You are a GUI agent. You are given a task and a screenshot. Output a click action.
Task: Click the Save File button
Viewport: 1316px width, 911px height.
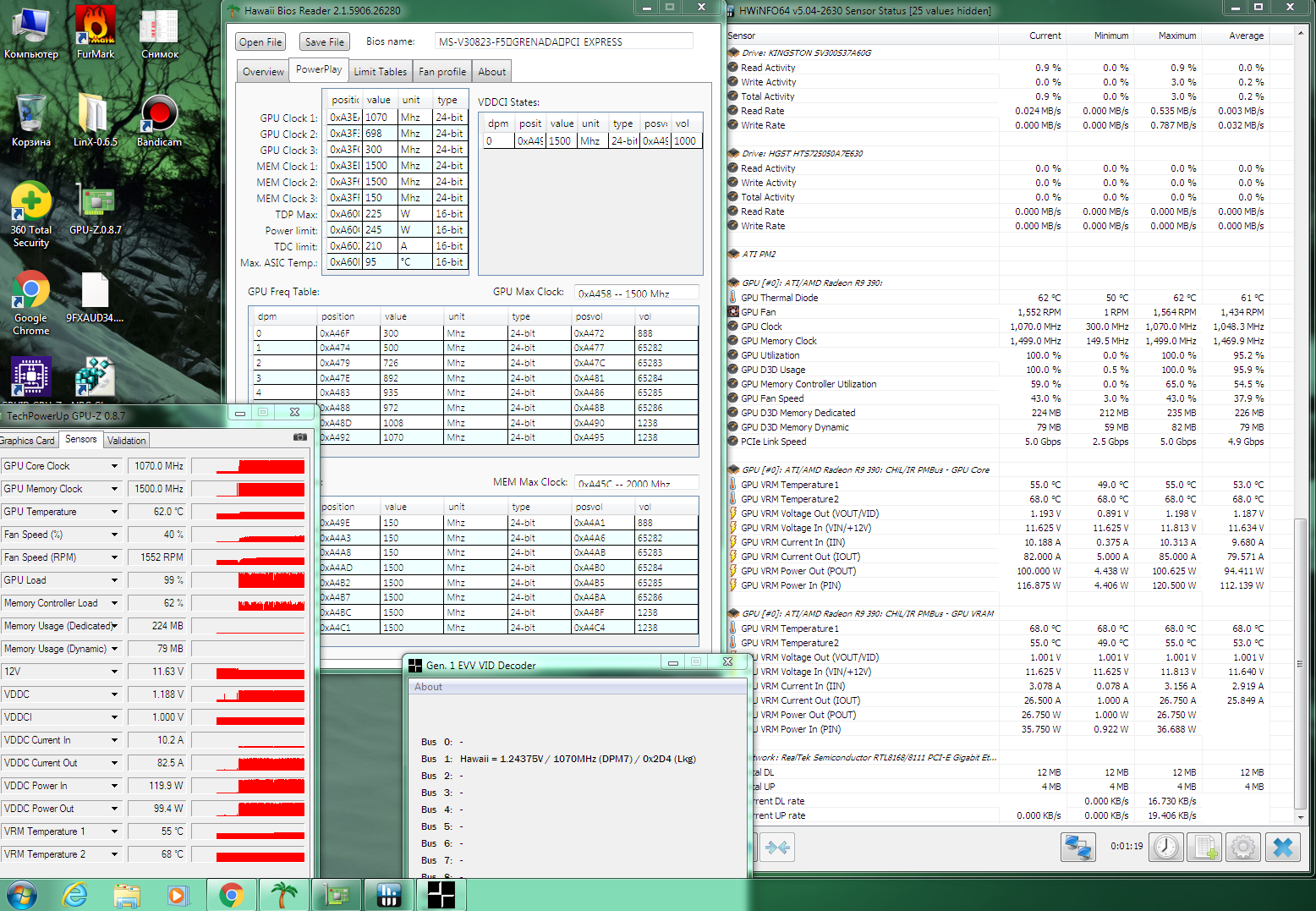tap(325, 42)
